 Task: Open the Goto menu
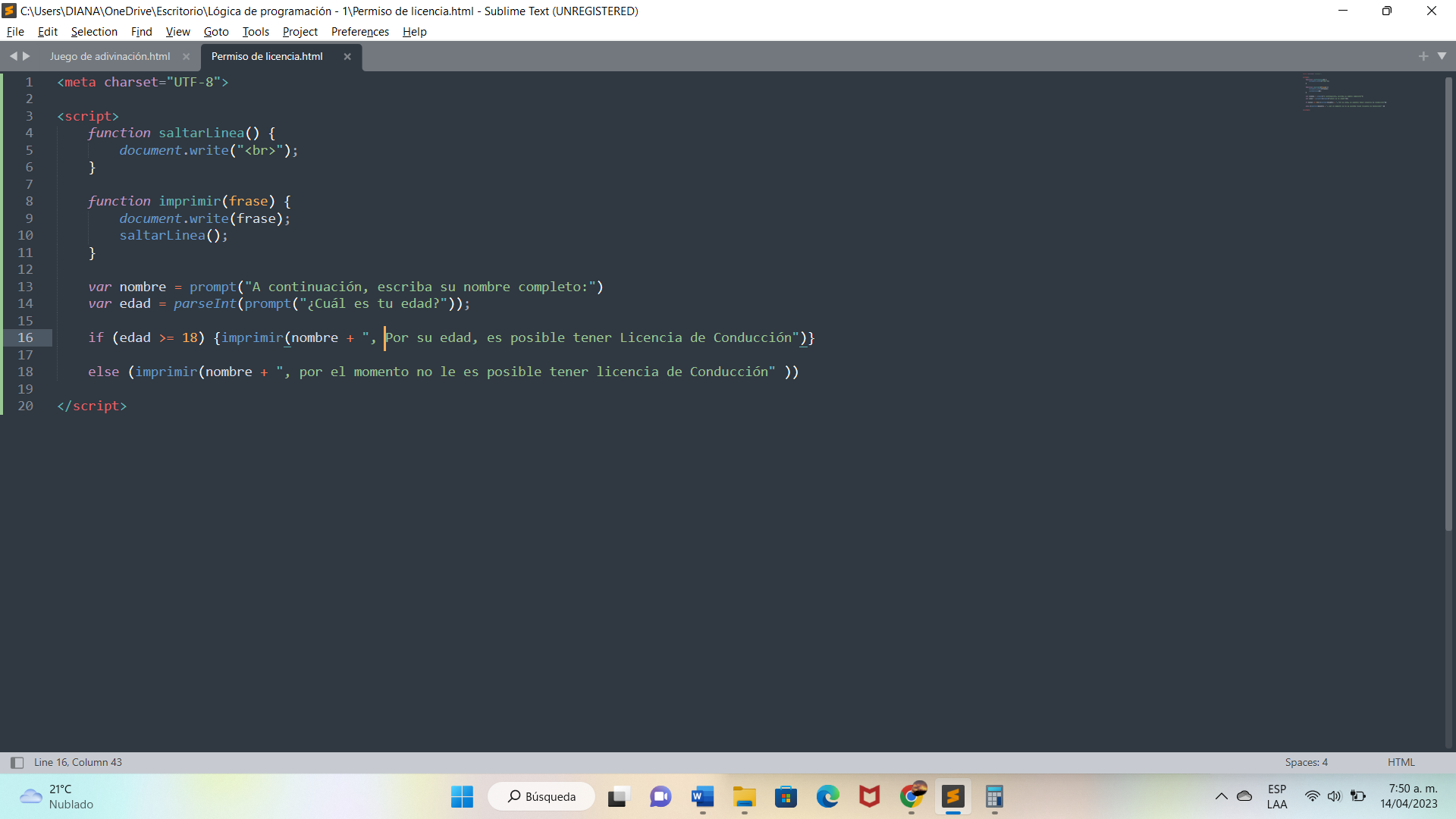tap(216, 32)
